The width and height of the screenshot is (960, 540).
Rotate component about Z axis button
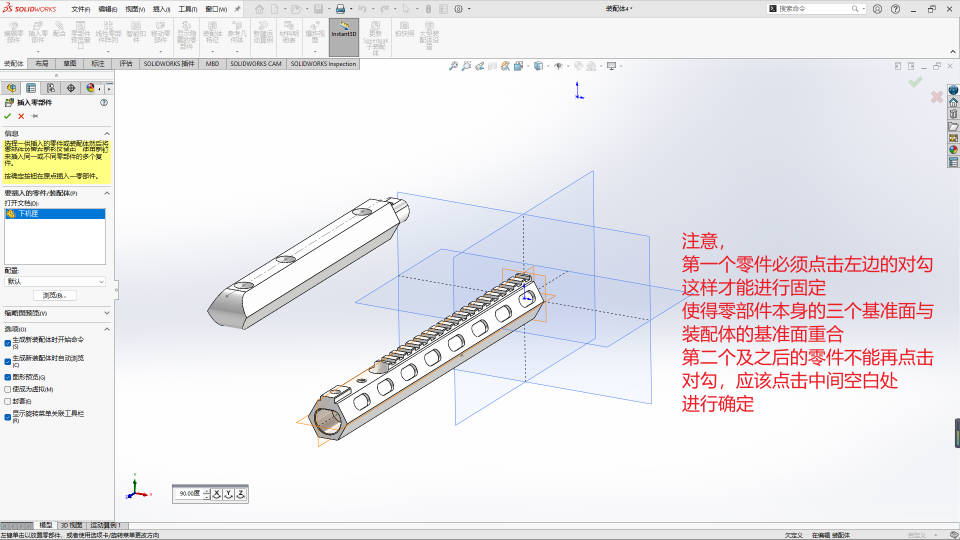(x=241, y=494)
